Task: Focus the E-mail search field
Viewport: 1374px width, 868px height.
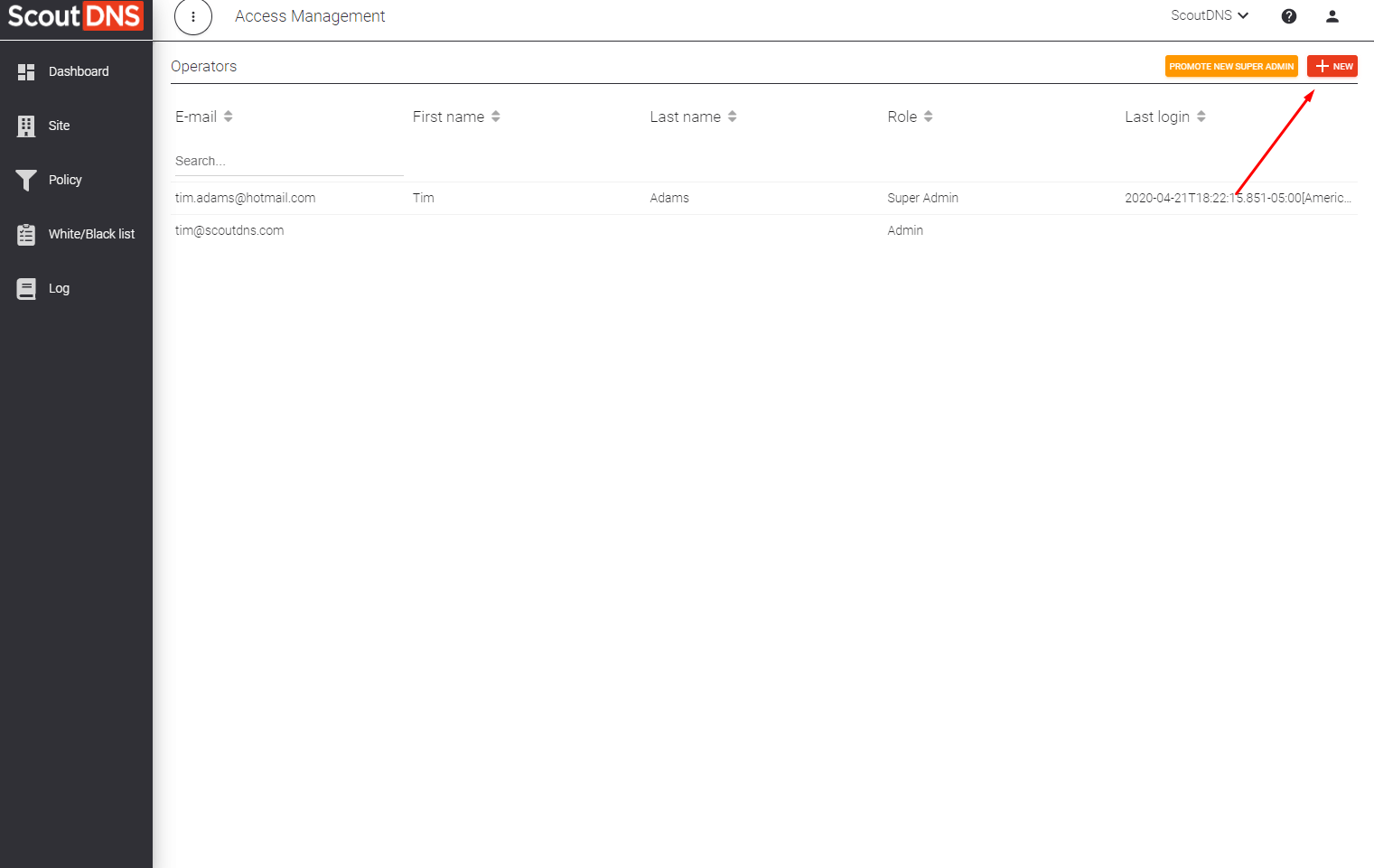Action: pos(289,161)
